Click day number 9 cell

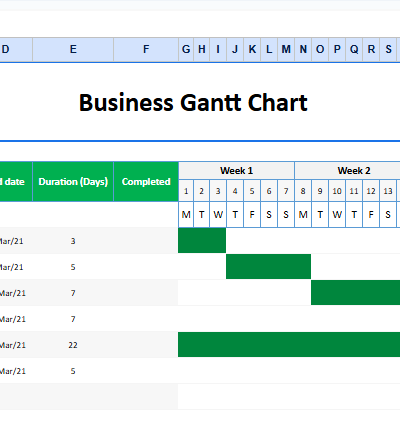point(320,191)
